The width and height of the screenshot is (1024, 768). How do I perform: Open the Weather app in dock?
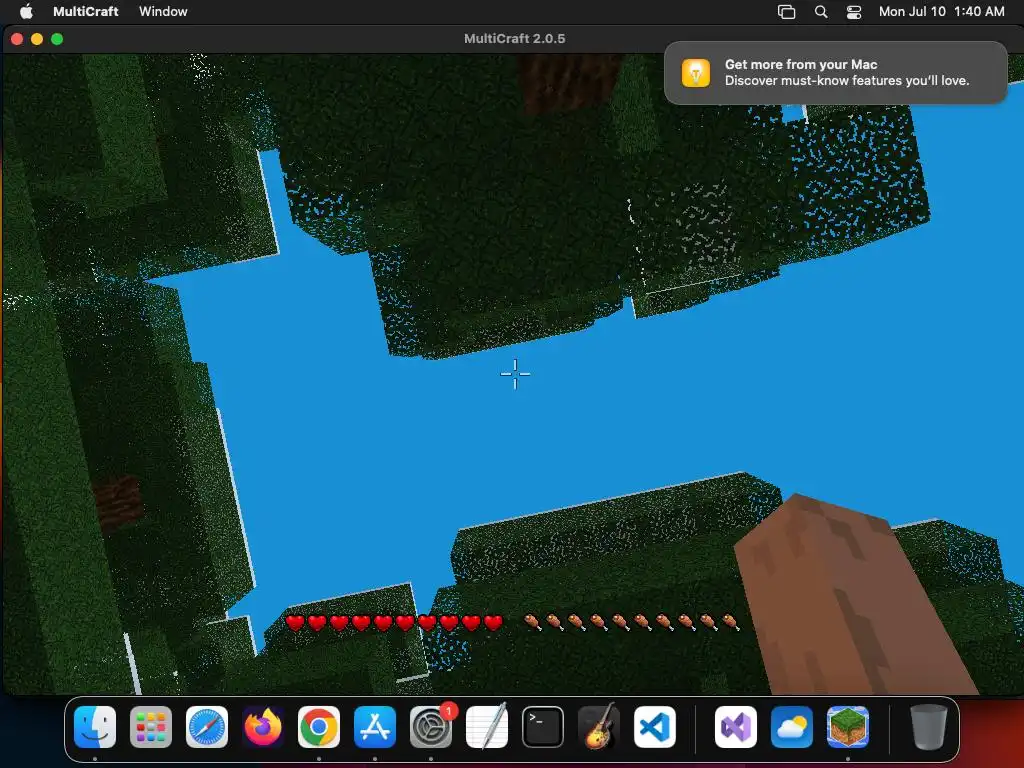tap(792, 727)
